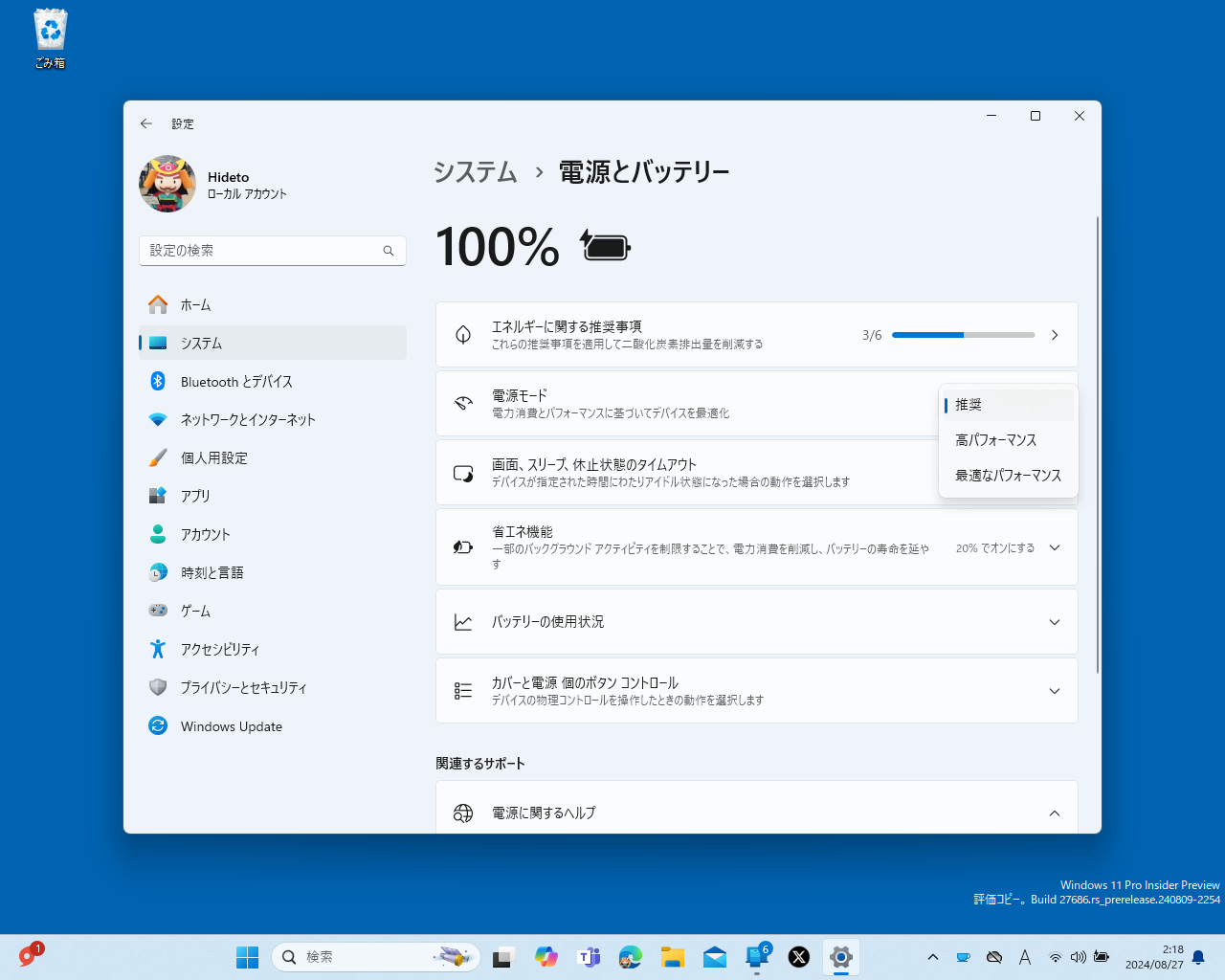1225x980 pixels.
Task: Click the 3/6 energy recommendations progress bar
Action: [x=963, y=335]
